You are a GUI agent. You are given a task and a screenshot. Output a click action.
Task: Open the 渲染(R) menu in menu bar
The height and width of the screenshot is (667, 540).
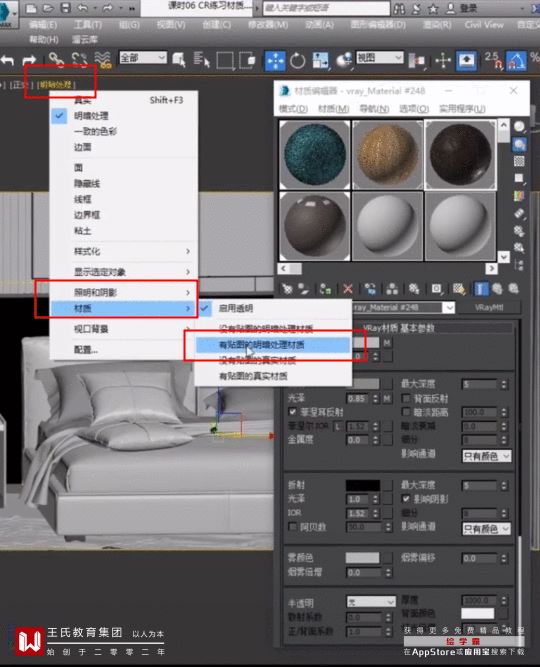point(437,25)
